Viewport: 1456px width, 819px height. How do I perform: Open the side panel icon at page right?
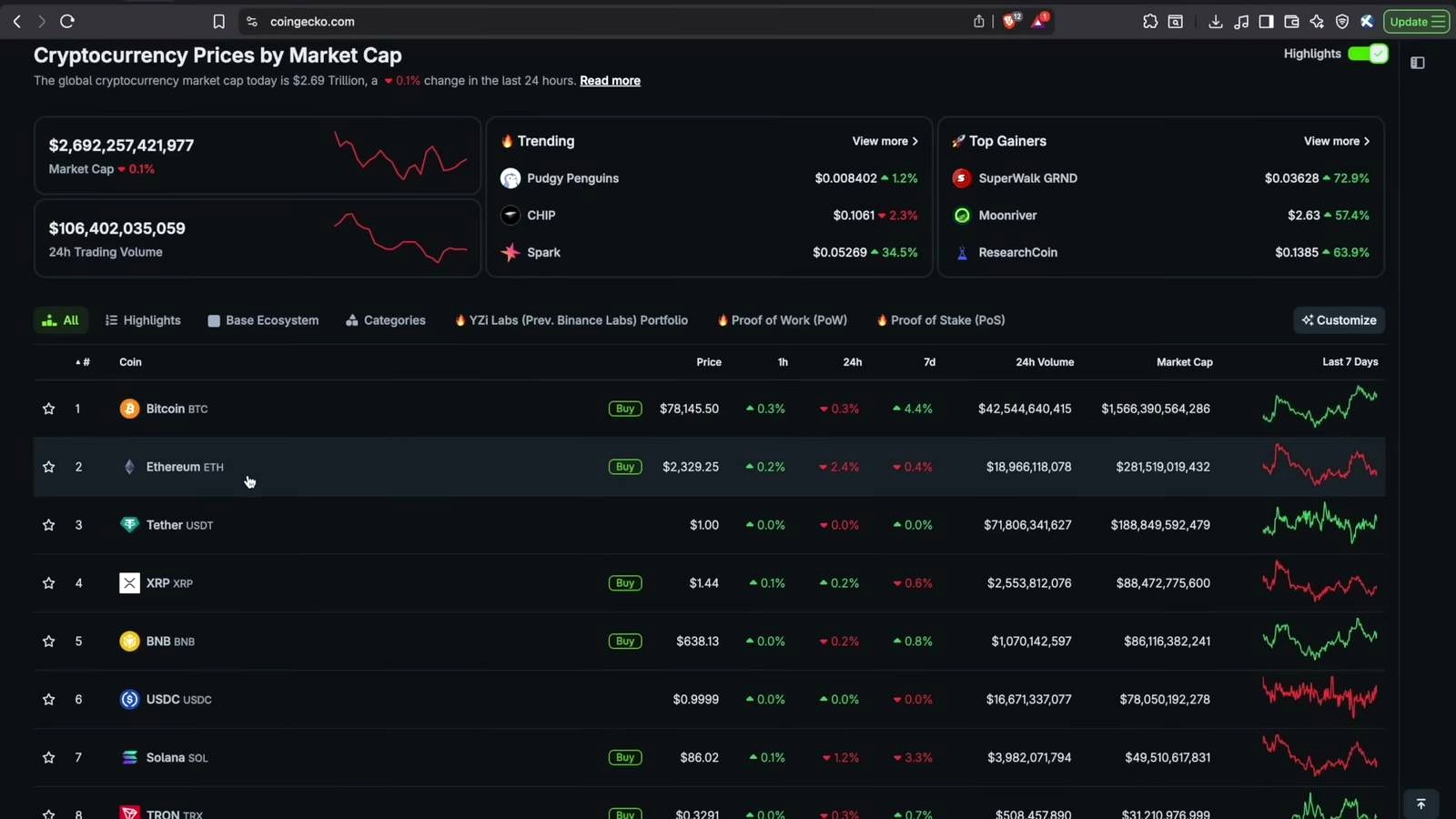pyautogui.click(x=1418, y=63)
